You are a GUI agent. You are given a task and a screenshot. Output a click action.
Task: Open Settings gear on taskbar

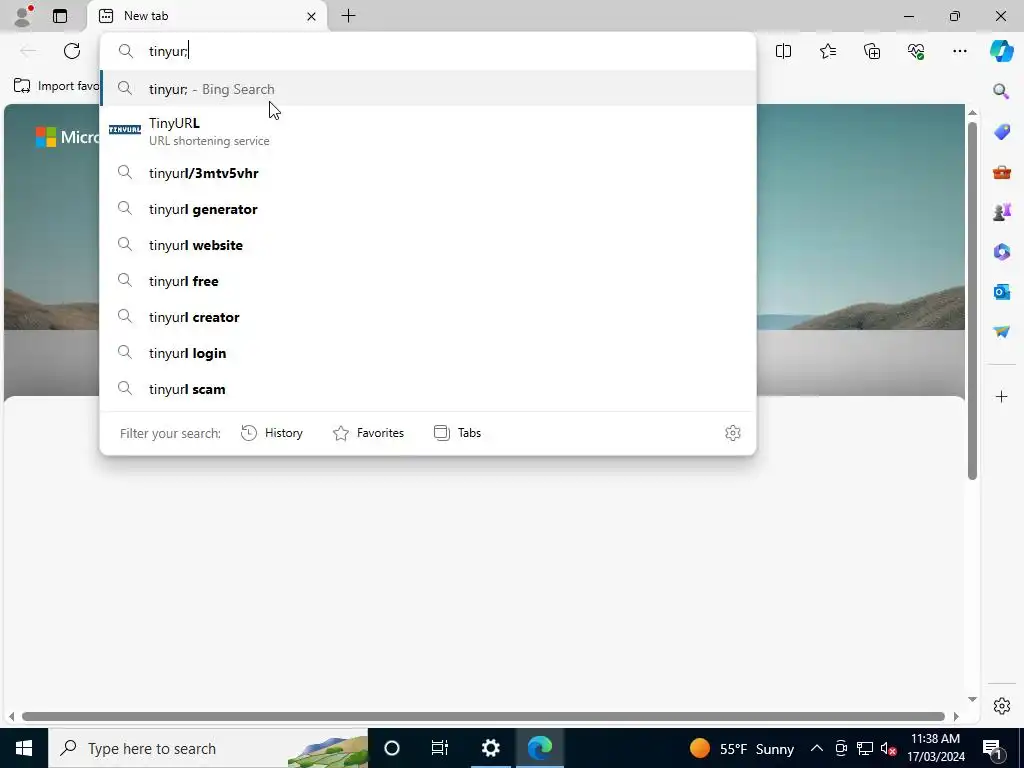[490, 748]
